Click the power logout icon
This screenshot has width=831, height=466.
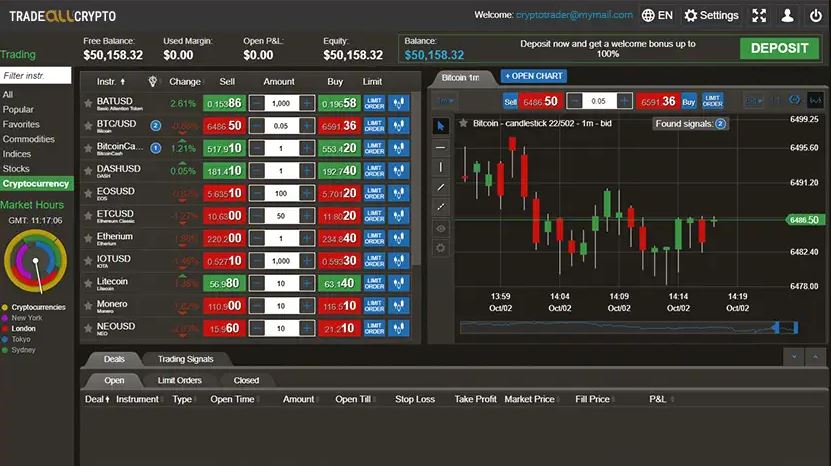pyautogui.click(x=816, y=15)
